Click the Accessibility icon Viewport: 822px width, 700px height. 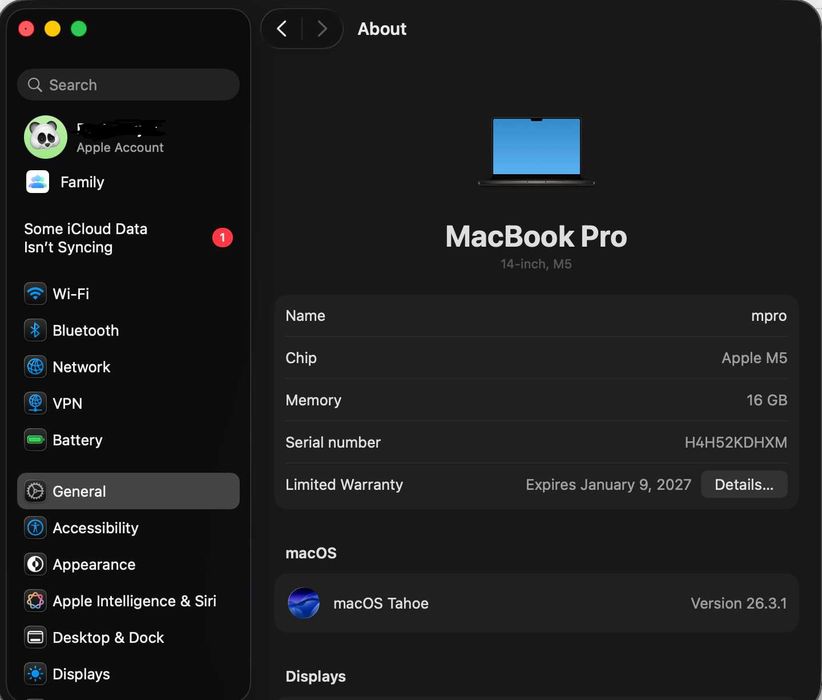[35, 527]
